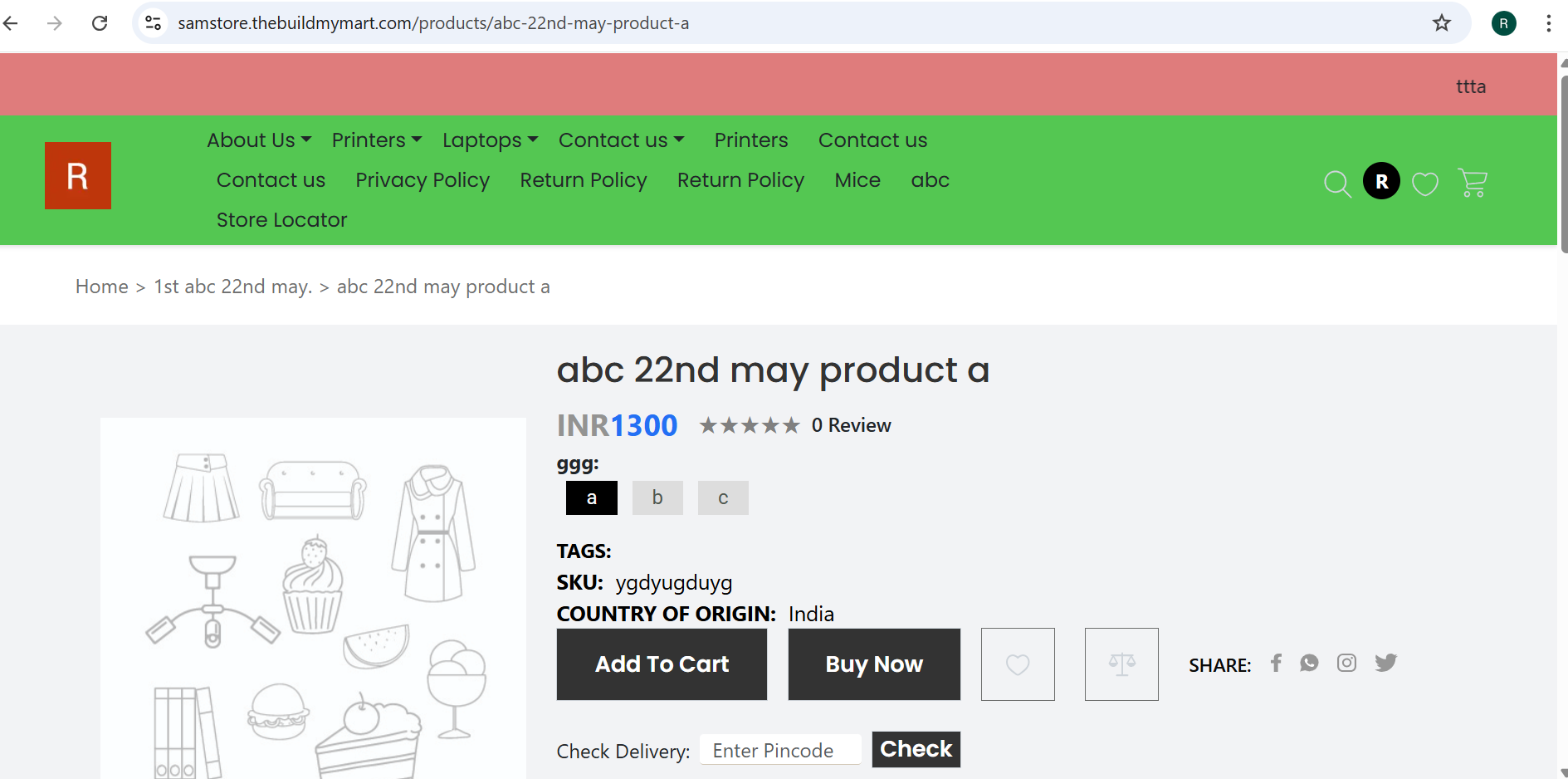Viewport: 1568px width, 779px height.
Task: Select variant c for ggg
Action: coord(723,498)
